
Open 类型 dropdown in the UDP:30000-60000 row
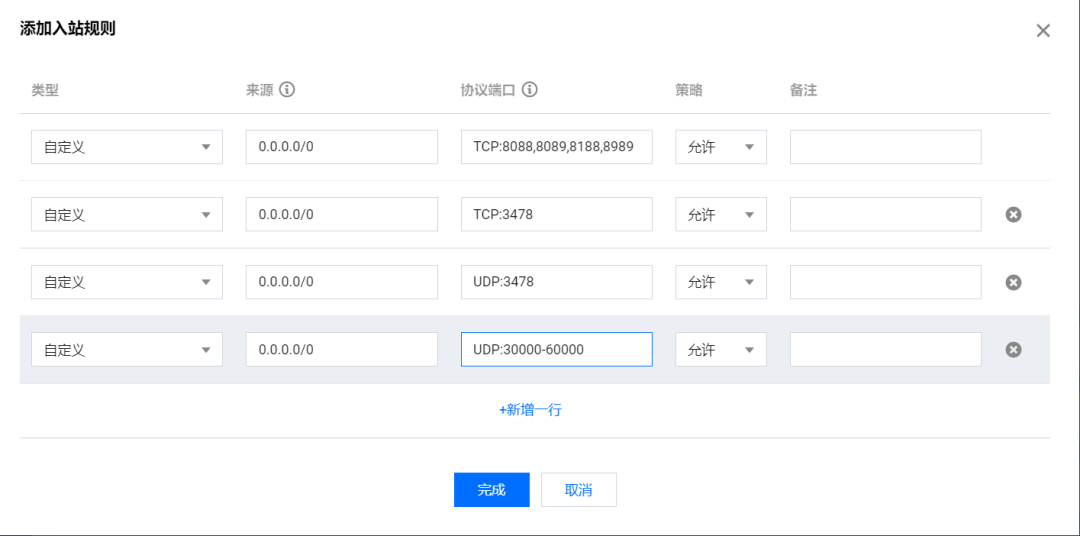click(127, 349)
